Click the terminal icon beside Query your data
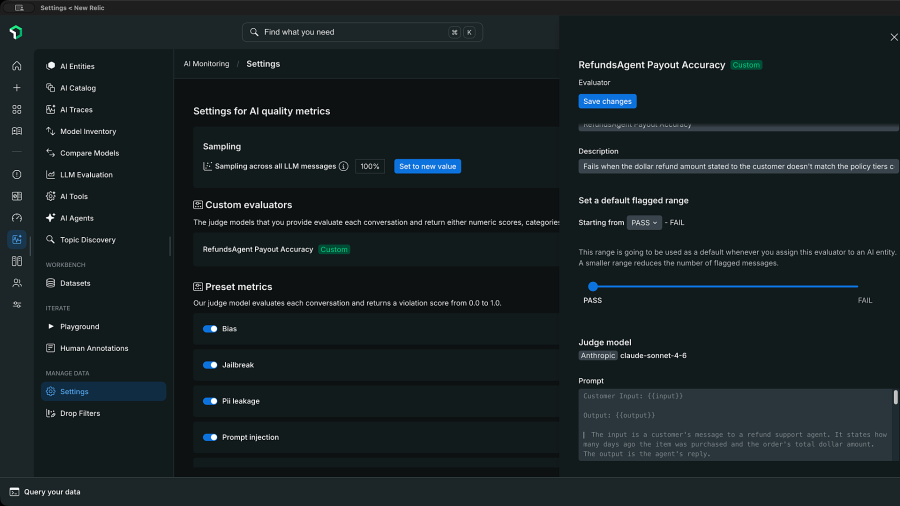The image size is (900, 506). pyautogui.click(x=14, y=492)
